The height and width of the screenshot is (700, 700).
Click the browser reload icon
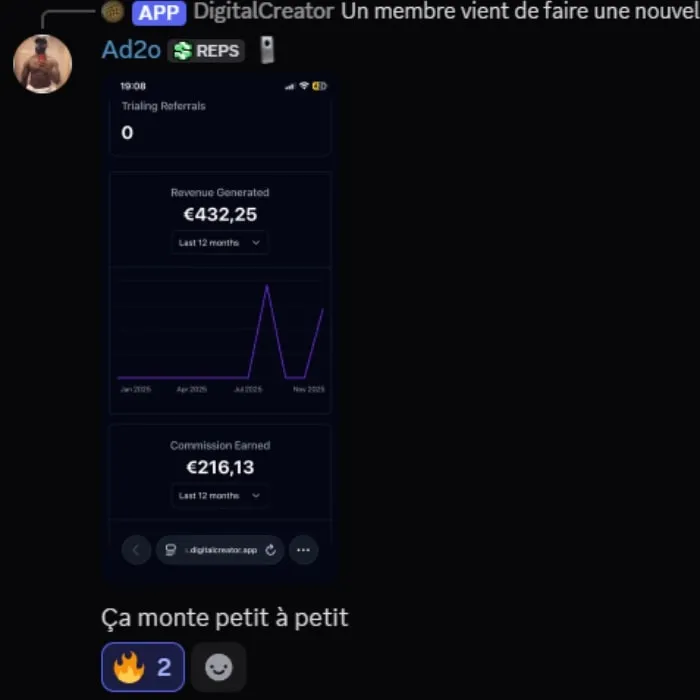(x=271, y=550)
